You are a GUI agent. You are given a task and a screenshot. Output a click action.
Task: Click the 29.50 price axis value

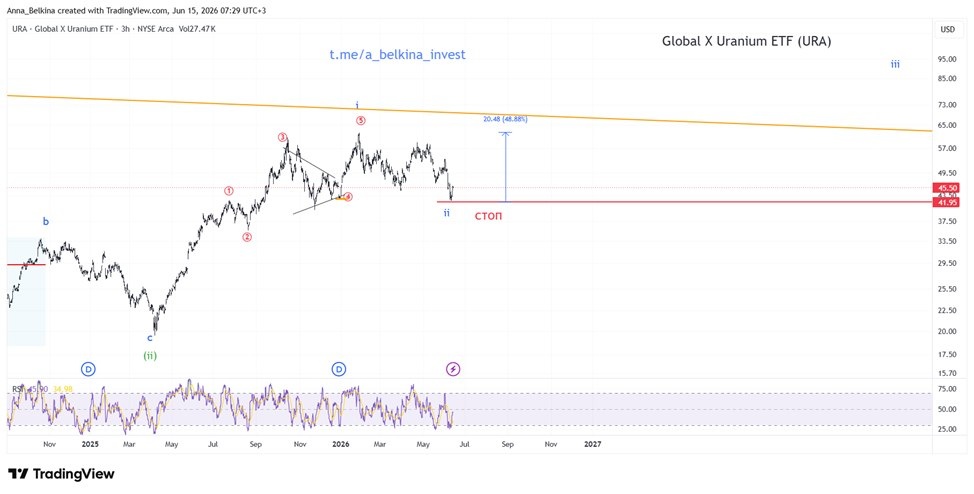(x=947, y=263)
